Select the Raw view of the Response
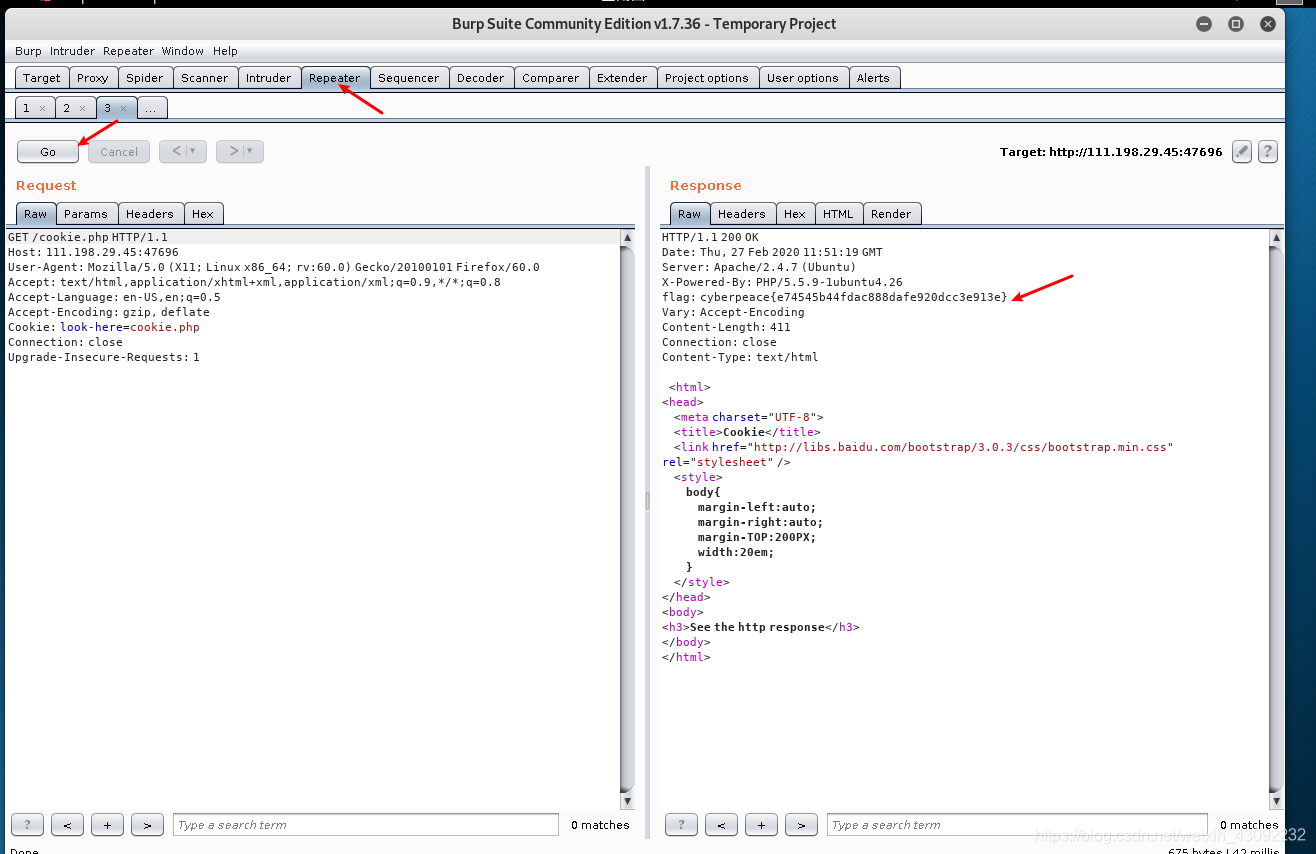Viewport: 1316px width, 854px height. pos(690,214)
